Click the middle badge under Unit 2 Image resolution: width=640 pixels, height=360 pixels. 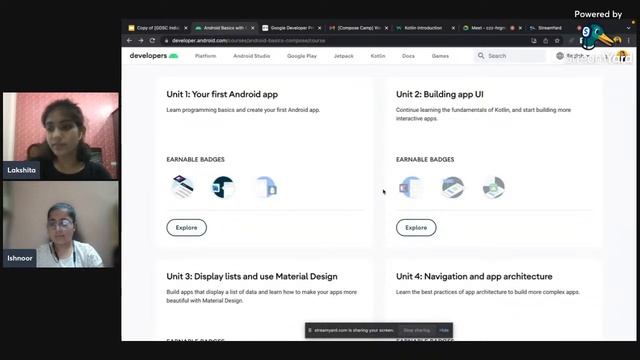pyautogui.click(x=453, y=187)
